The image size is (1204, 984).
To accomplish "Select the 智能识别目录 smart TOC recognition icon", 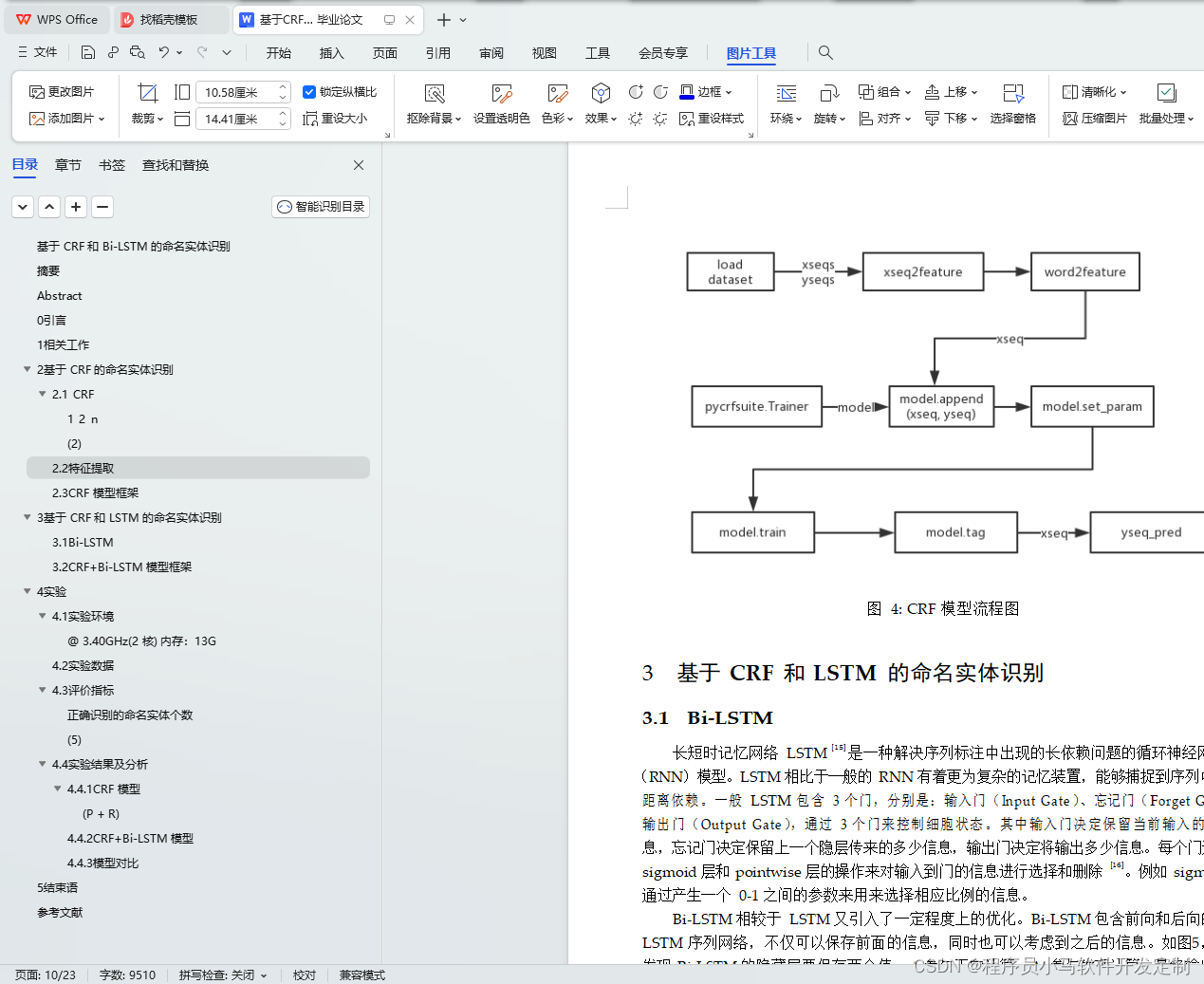I will click(x=321, y=206).
